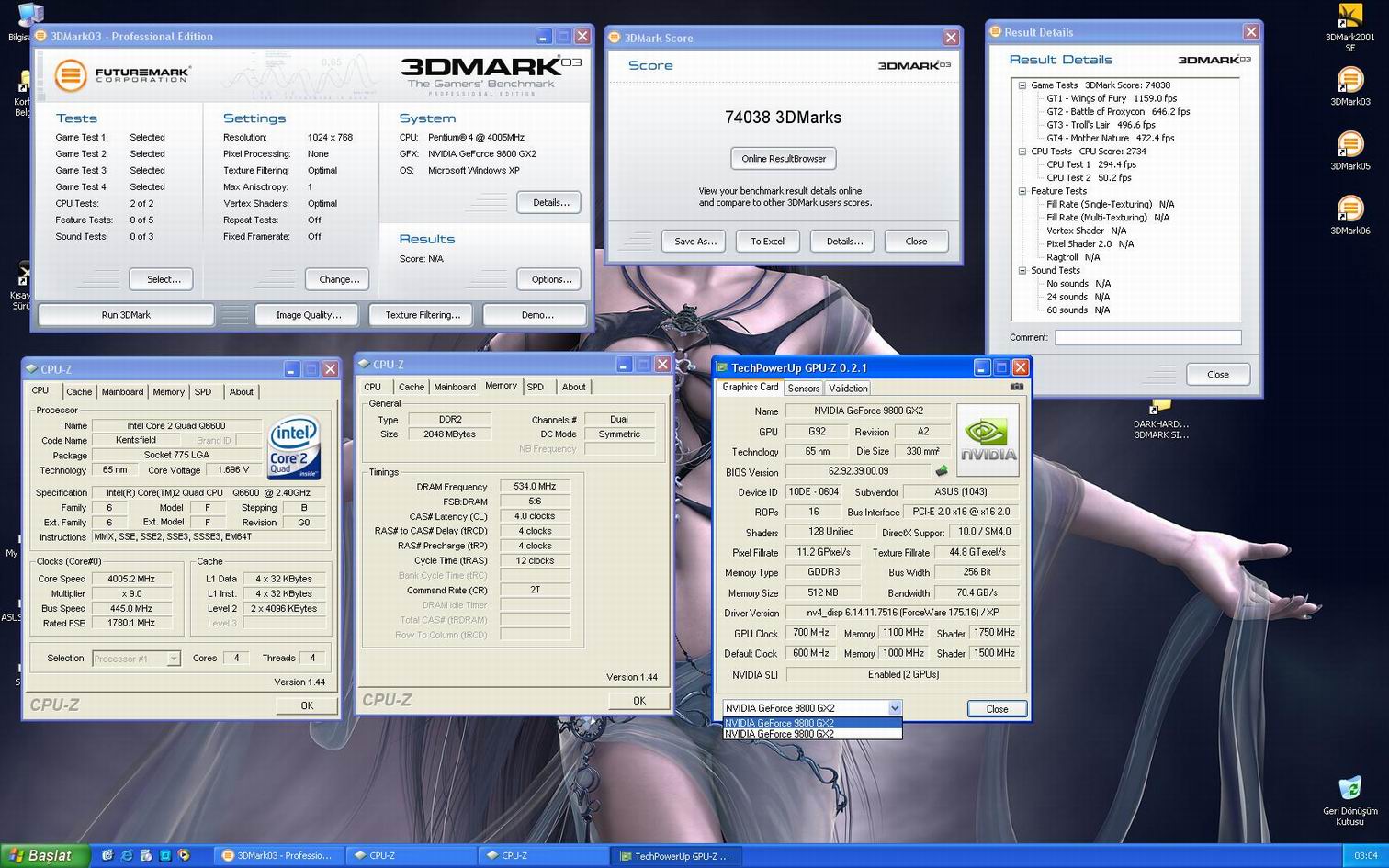This screenshot has width=1389, height=868.
Task: Open the Texture Filtering... dialog
Action: coord(423,315)
